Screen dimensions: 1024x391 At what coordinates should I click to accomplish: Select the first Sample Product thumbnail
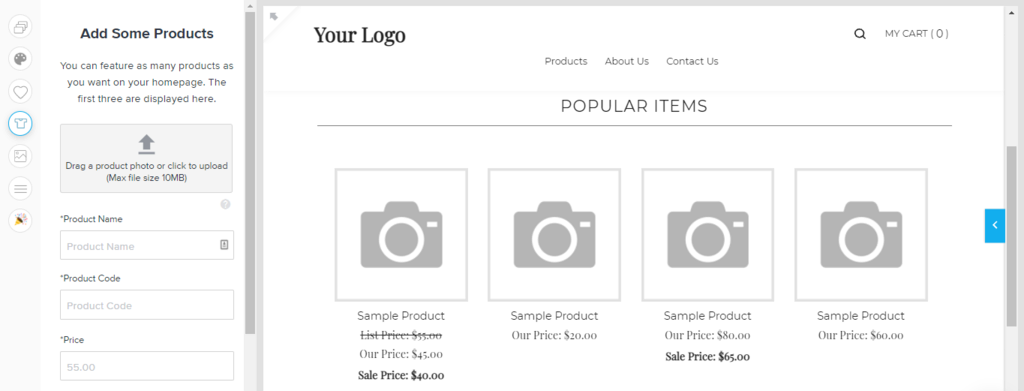401,235
